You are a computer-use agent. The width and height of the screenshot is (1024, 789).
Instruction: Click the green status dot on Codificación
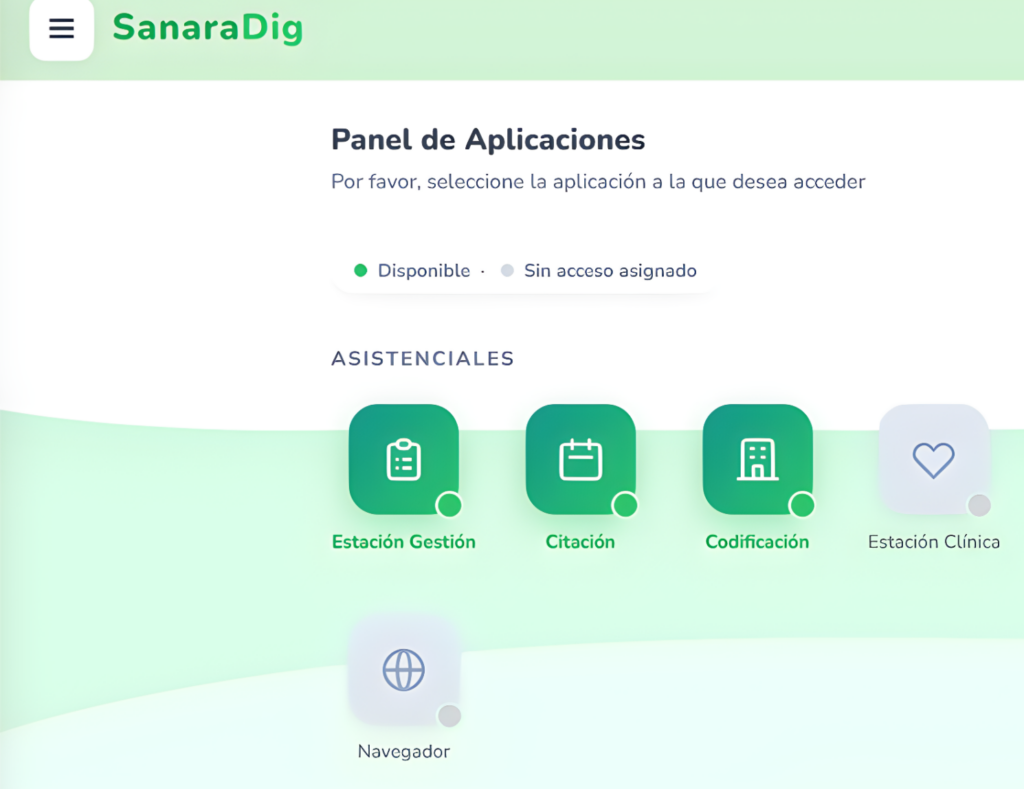click(802, 505)
